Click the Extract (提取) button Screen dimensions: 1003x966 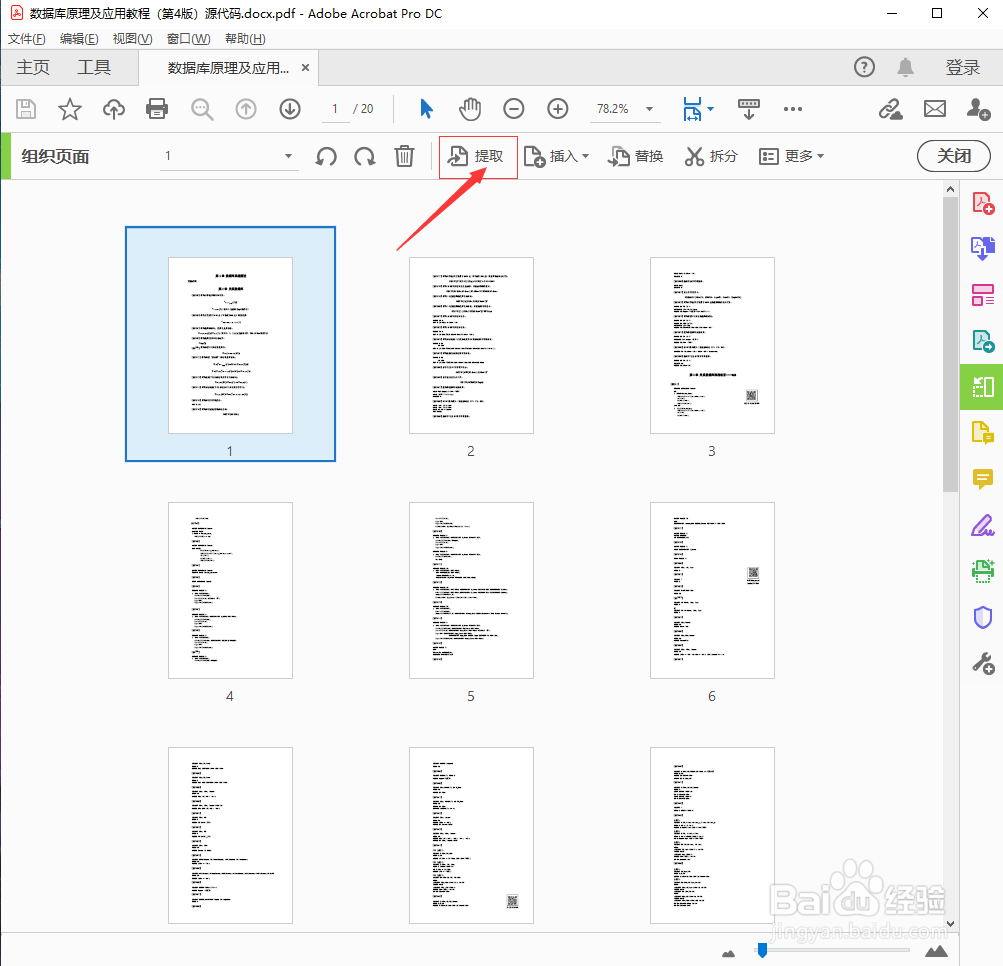pyautogui.click(x=478, y=157)
